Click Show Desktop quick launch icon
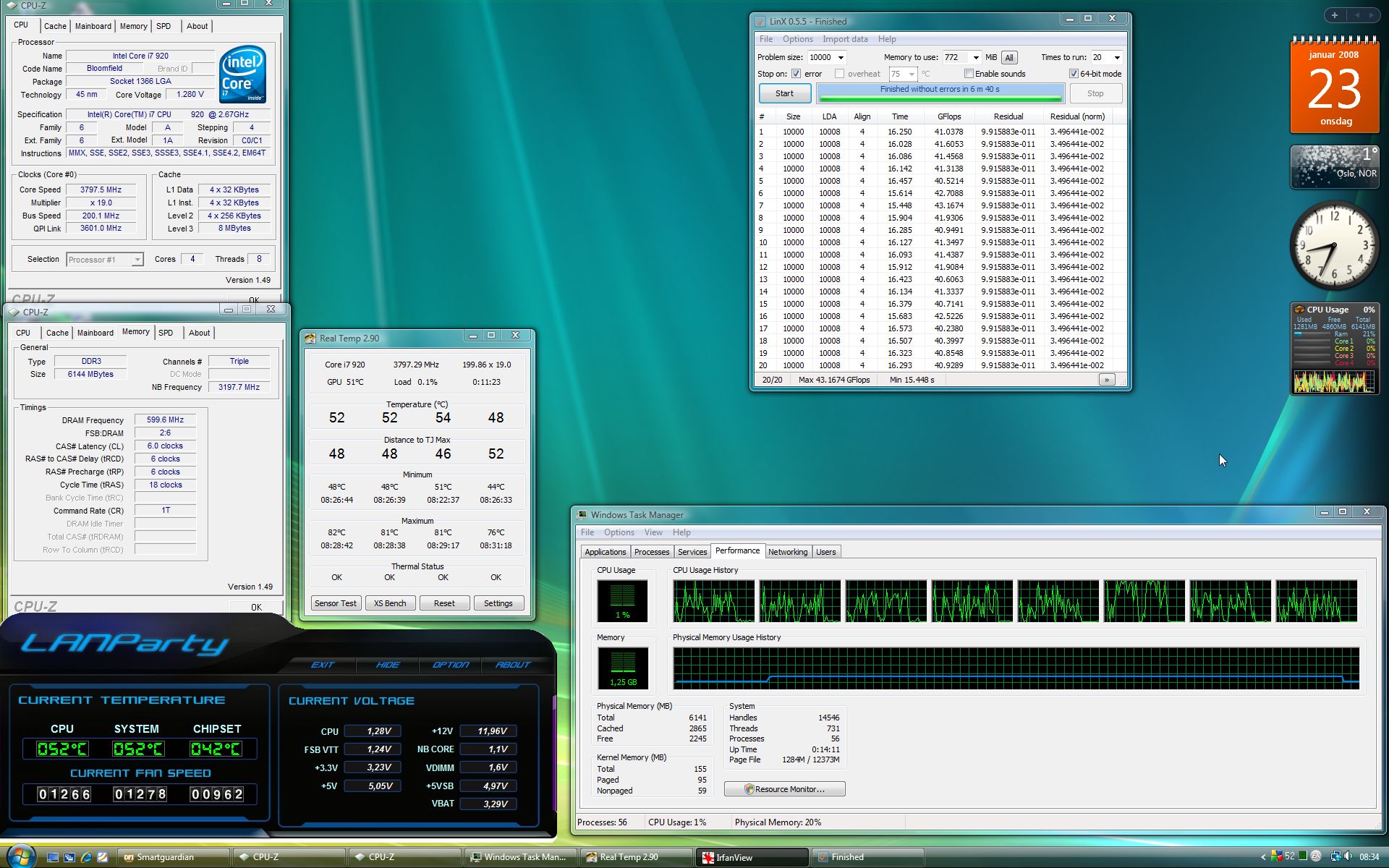 pos(53,857)
